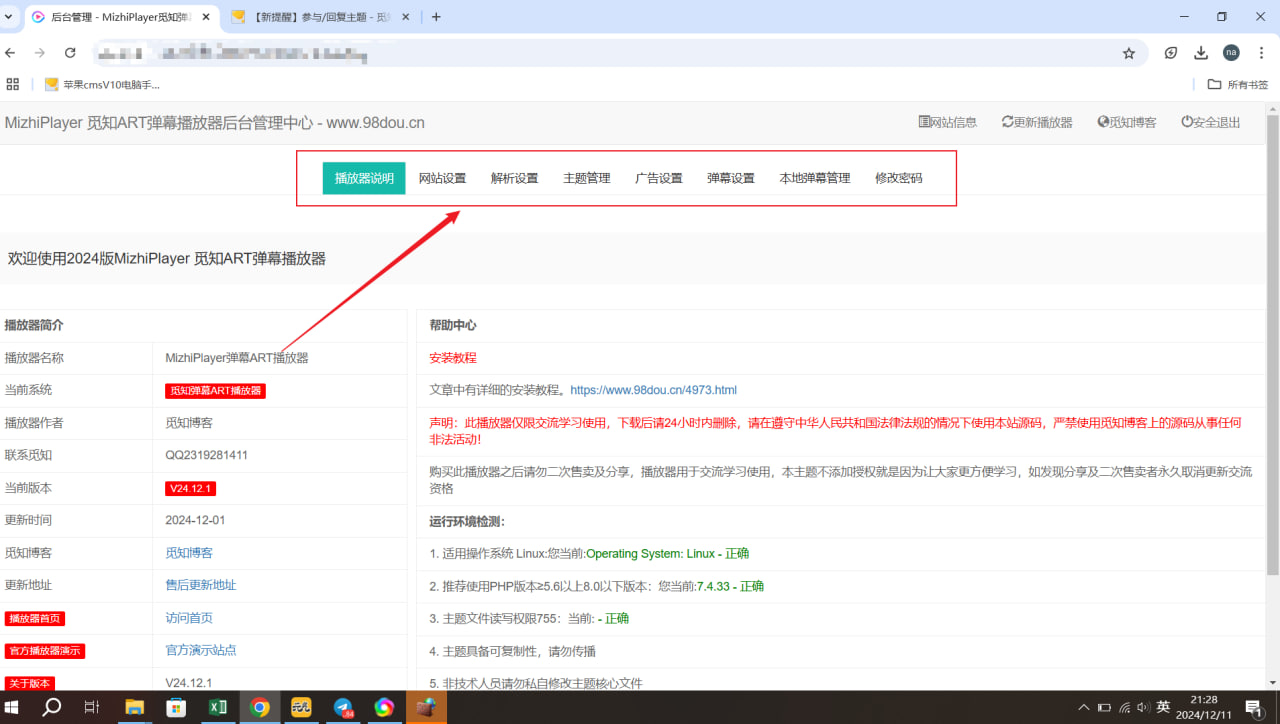
Task: Click QQ2319281411 contact text
Action: (x=206, y=455)
